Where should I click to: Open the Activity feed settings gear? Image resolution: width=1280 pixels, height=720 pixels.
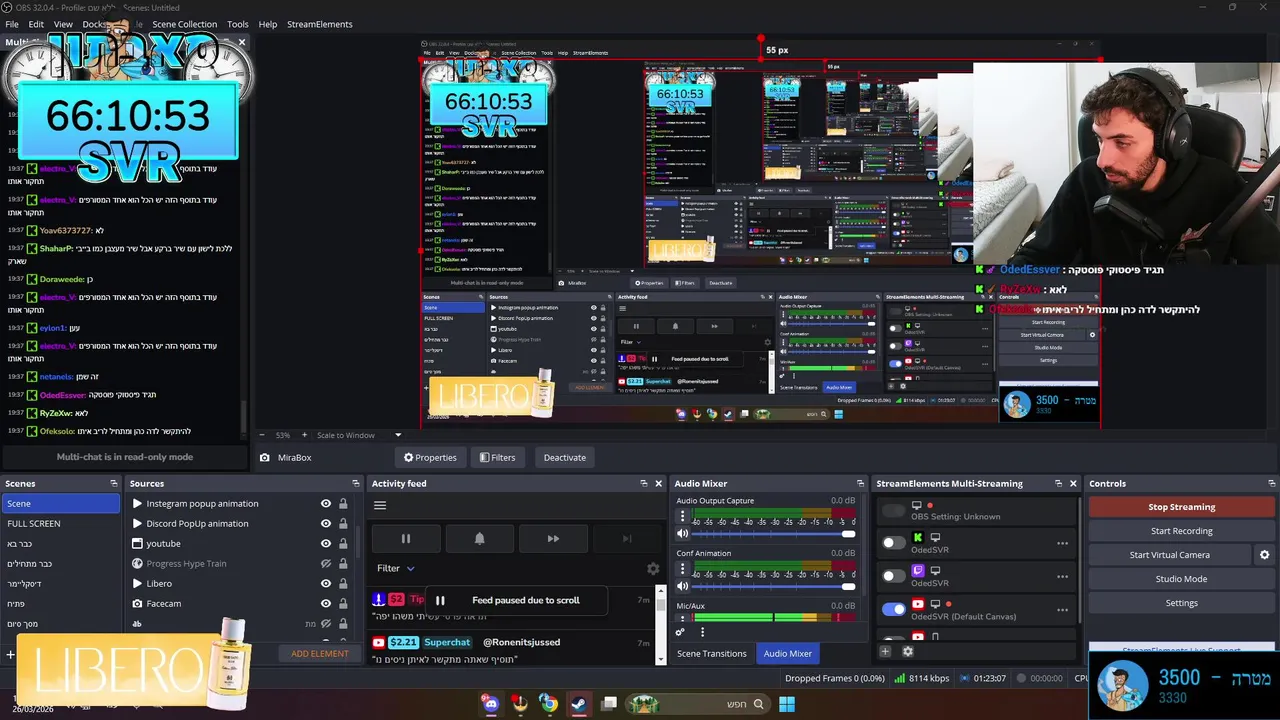pos(653,568)
